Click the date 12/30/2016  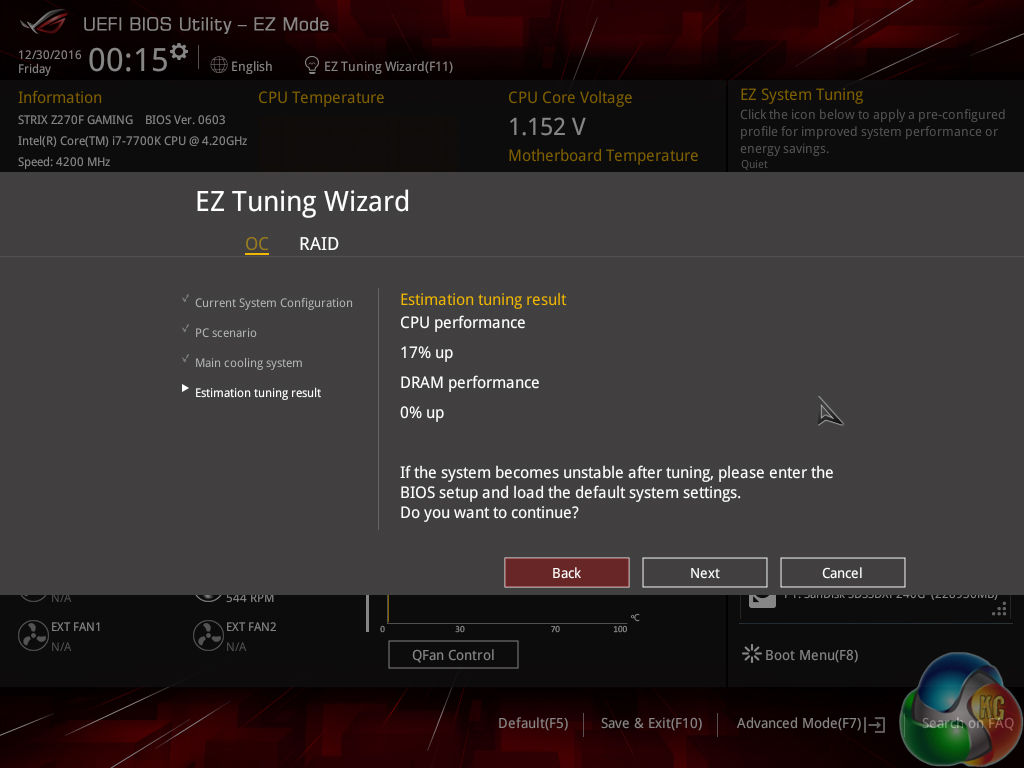[50, 55]
